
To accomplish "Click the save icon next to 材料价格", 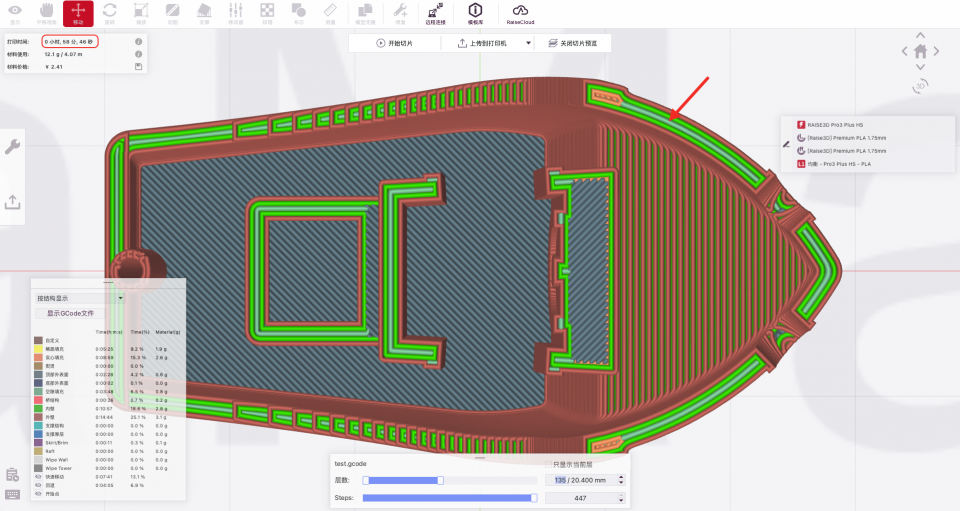I will coord(138,67).
